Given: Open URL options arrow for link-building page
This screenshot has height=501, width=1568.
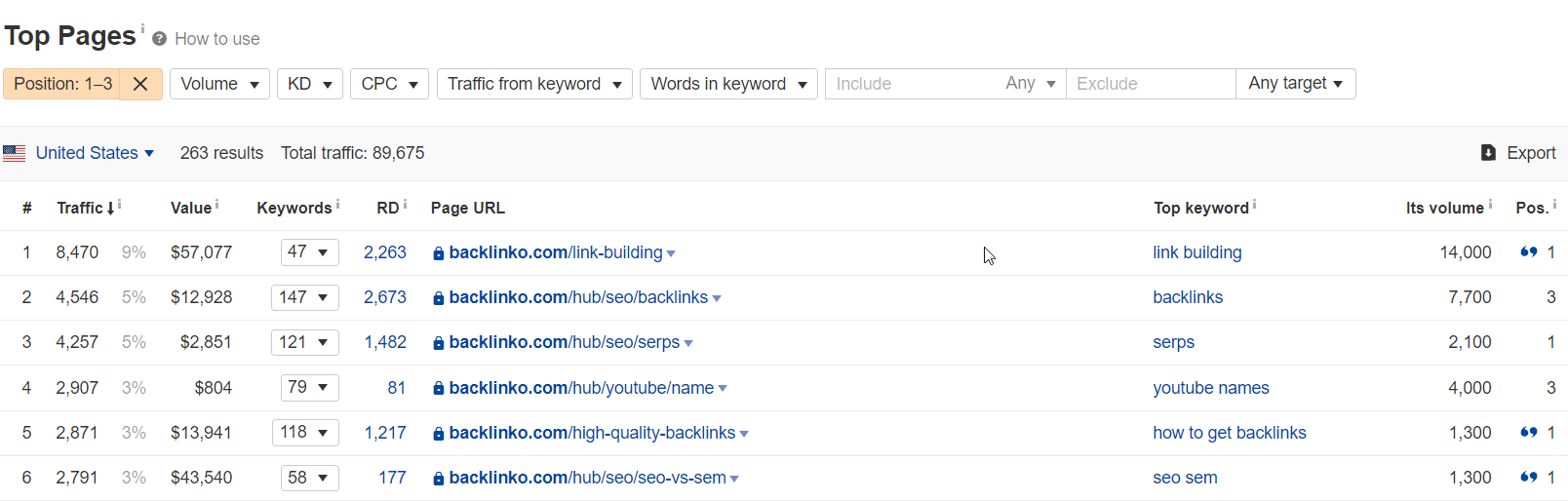Looking at the screenshot, I should coord(671,254).
